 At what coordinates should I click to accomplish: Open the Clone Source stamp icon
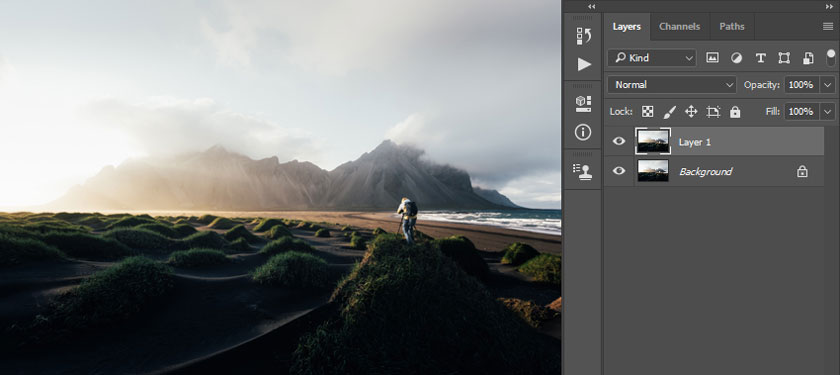583,171
